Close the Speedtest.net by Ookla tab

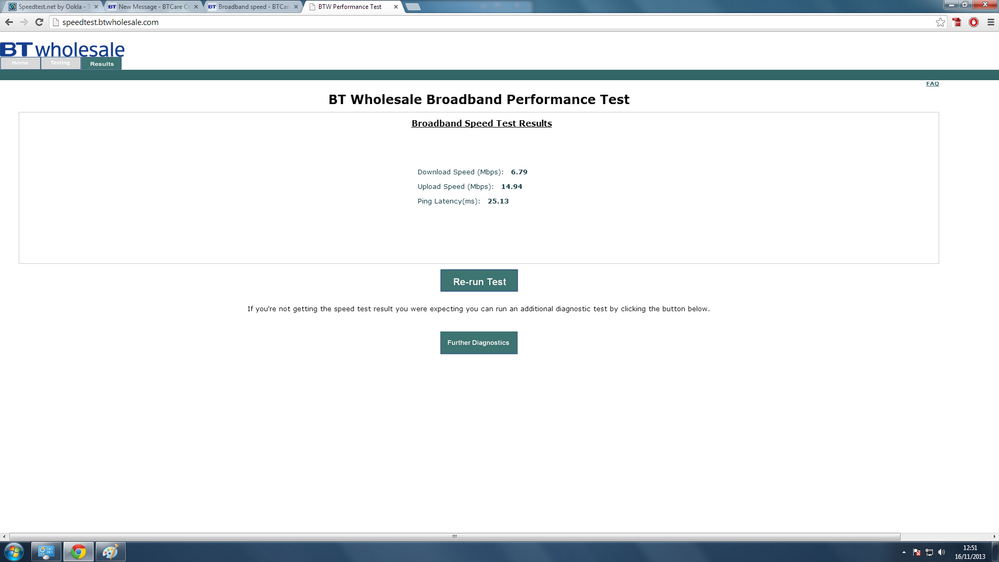tap(96, 6)
